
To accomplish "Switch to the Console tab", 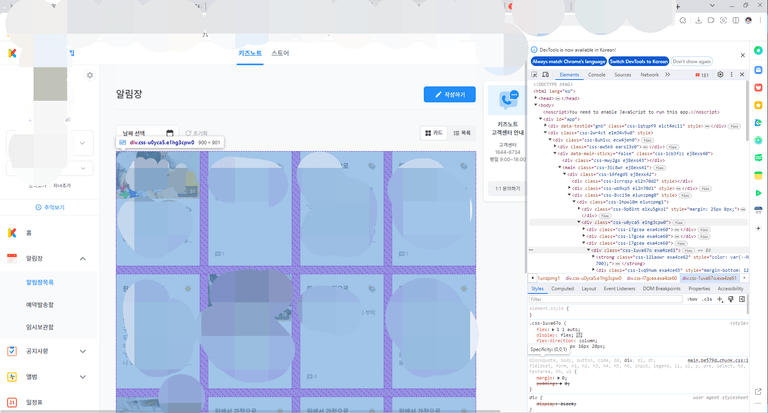I will 597,75.
